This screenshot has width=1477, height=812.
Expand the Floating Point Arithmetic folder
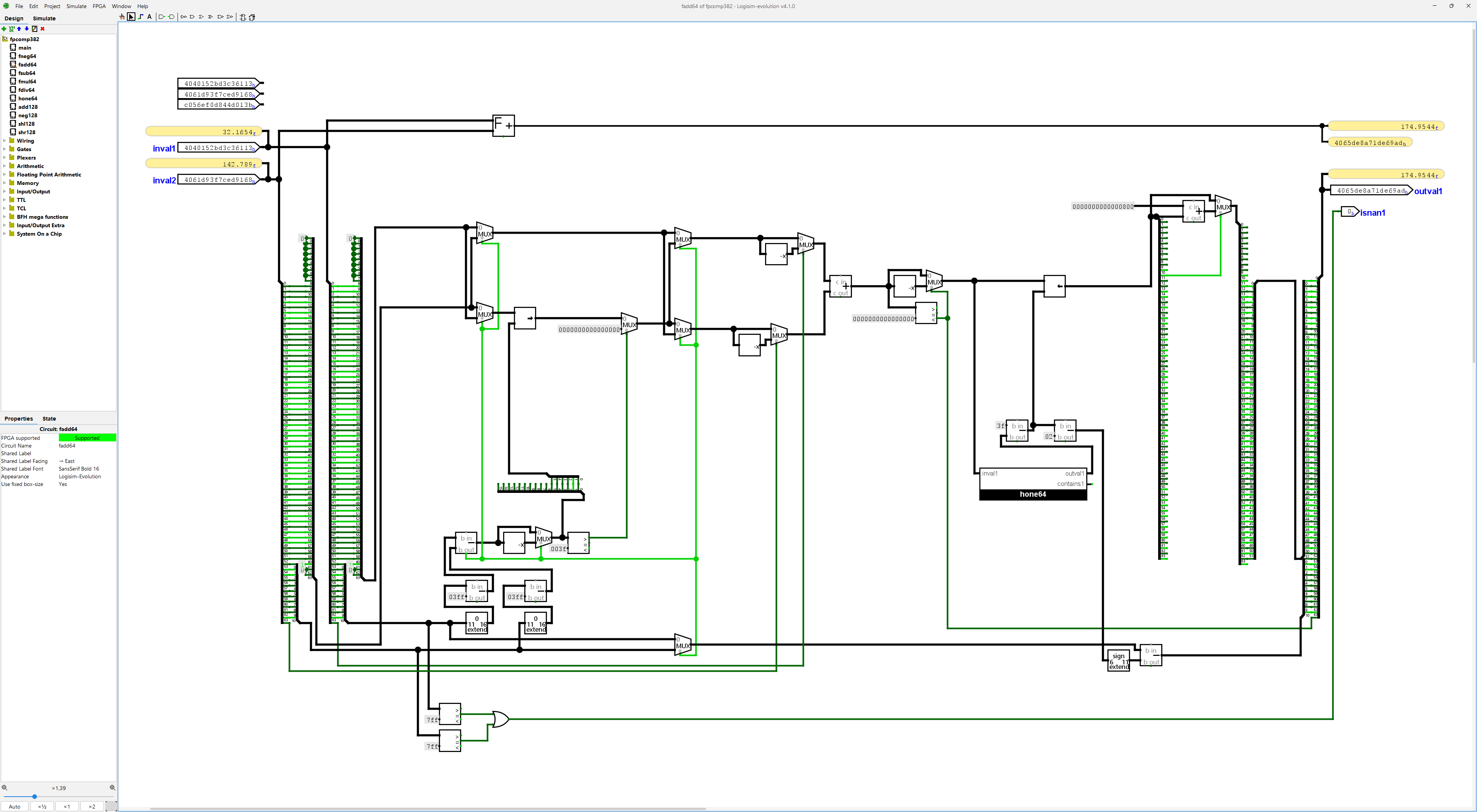coord(5,175)
